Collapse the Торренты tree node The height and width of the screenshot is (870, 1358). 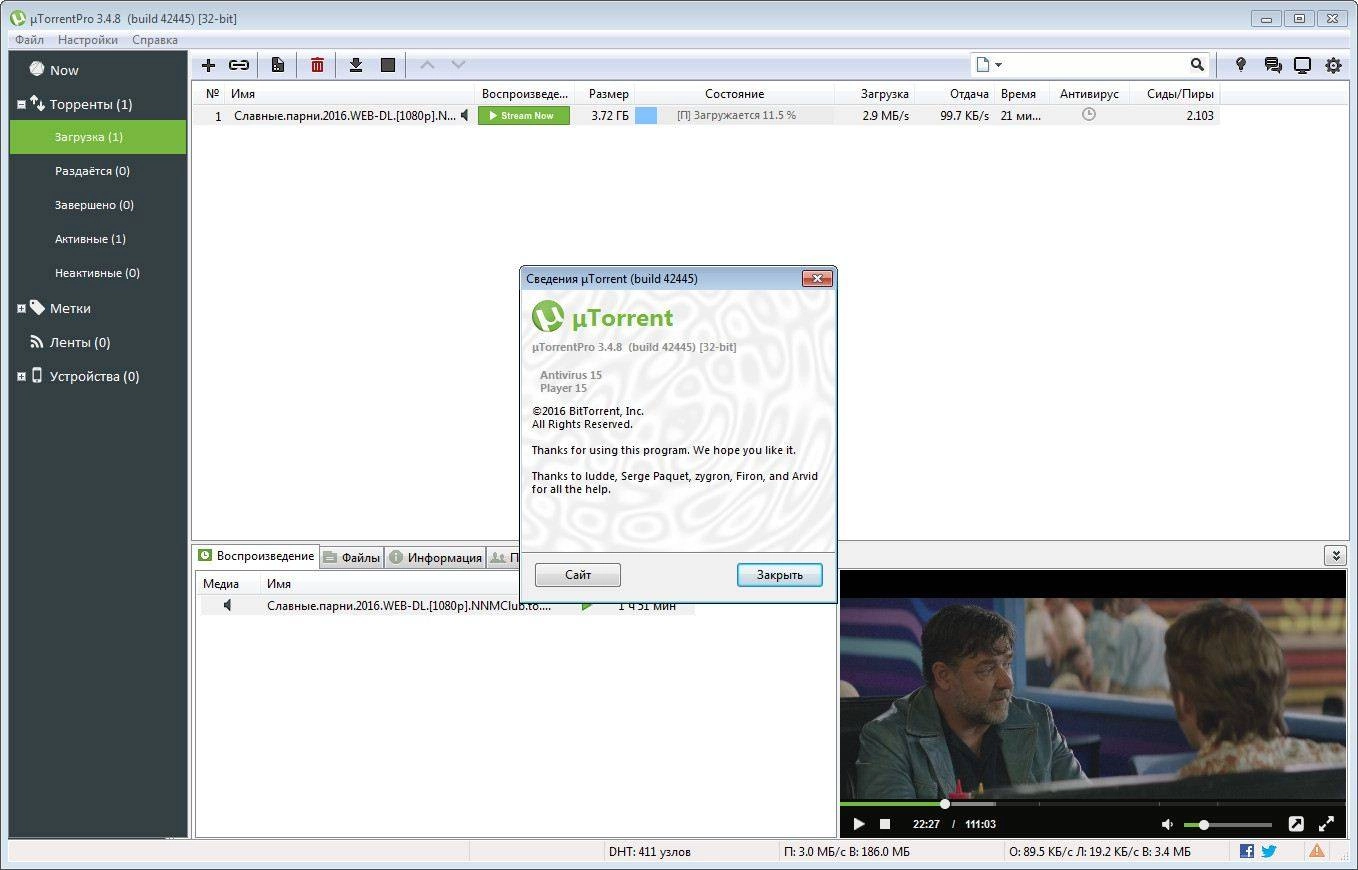pyautogui.click(x=21, y=104)
